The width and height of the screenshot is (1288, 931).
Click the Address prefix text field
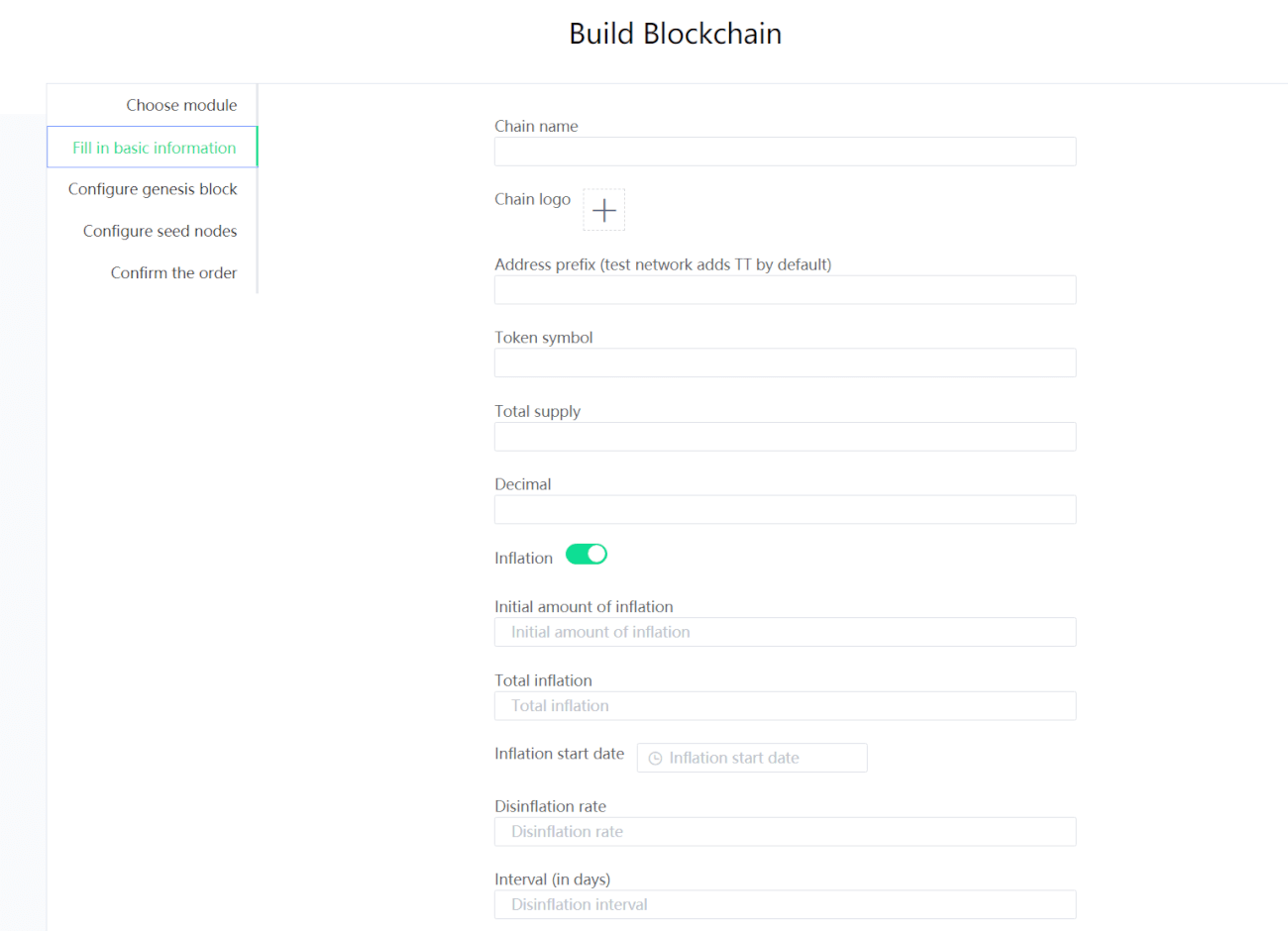(x=785, y=290)
